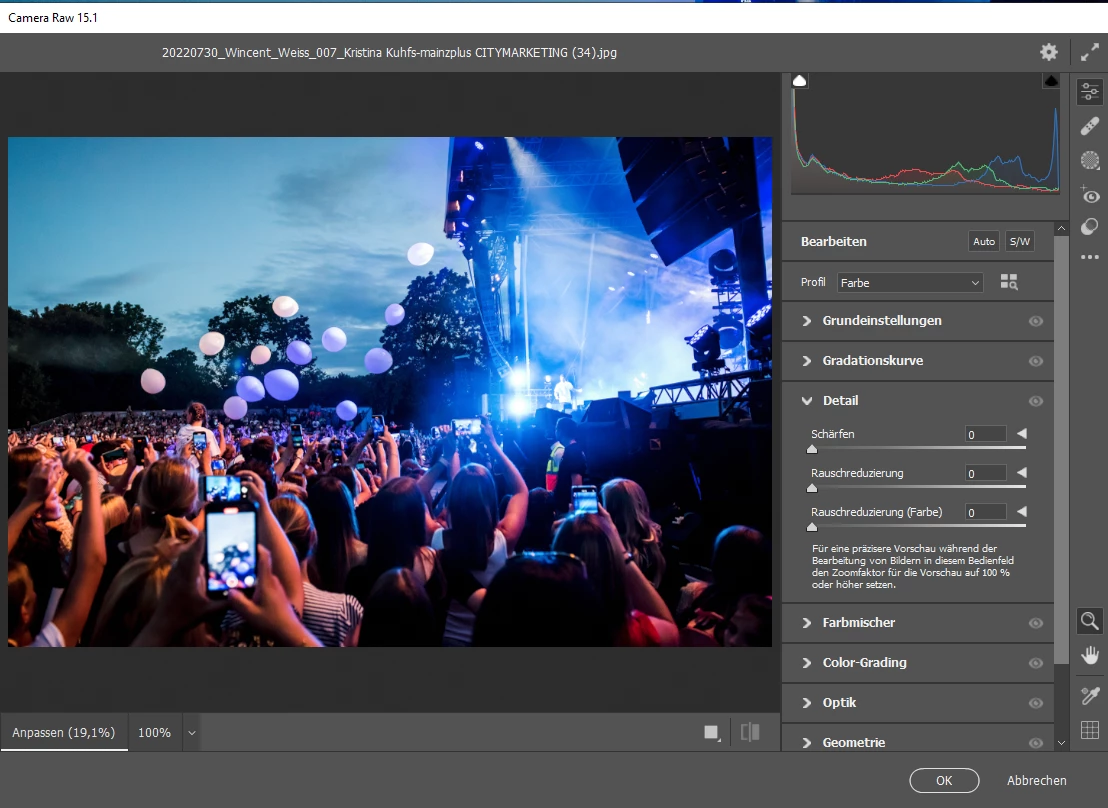Click the Rauschreduzierung slider handle
The width and height of the screenshot is (1108, 808).
pyautogui.click(x=812, y=488)
